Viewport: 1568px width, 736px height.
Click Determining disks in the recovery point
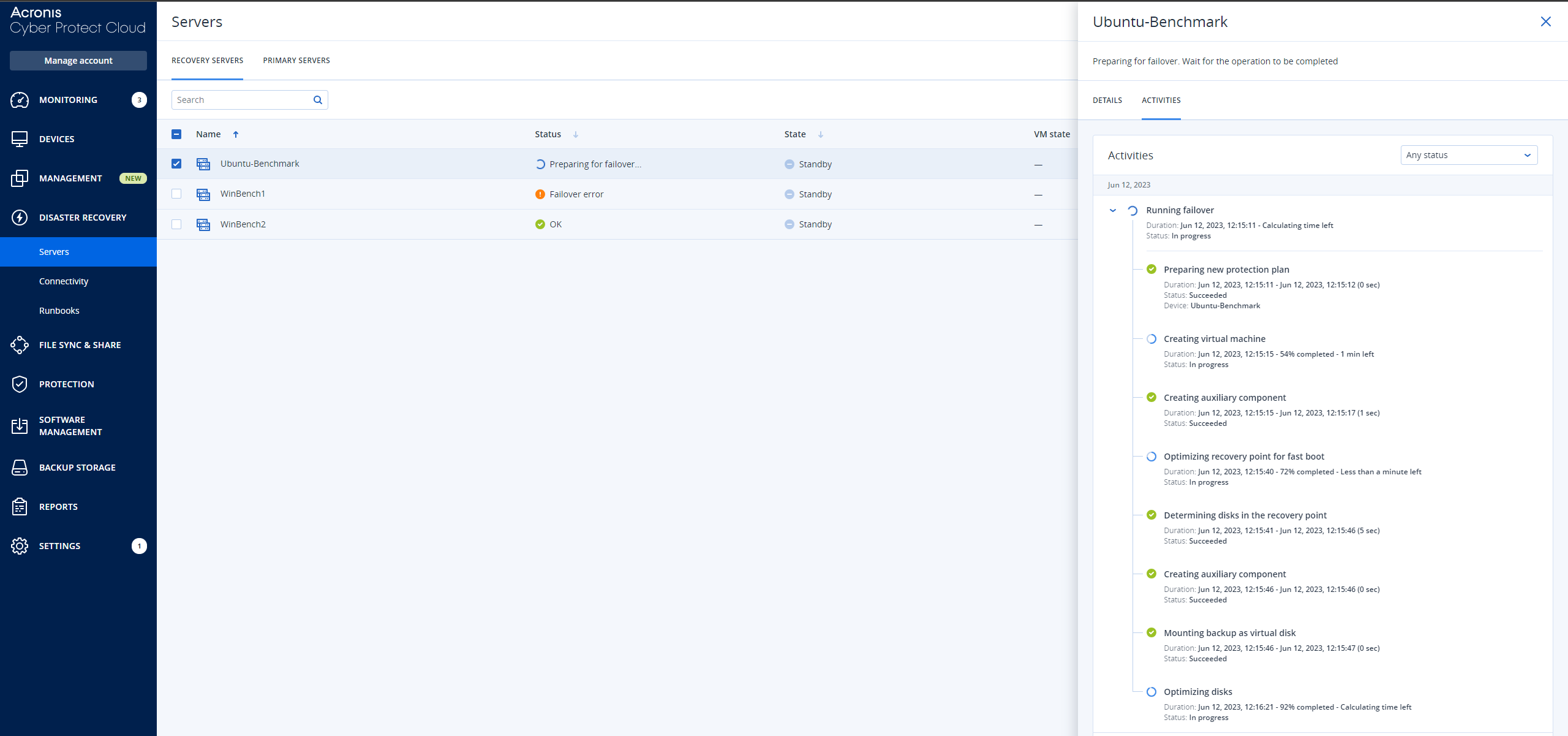click(1245, 515)
